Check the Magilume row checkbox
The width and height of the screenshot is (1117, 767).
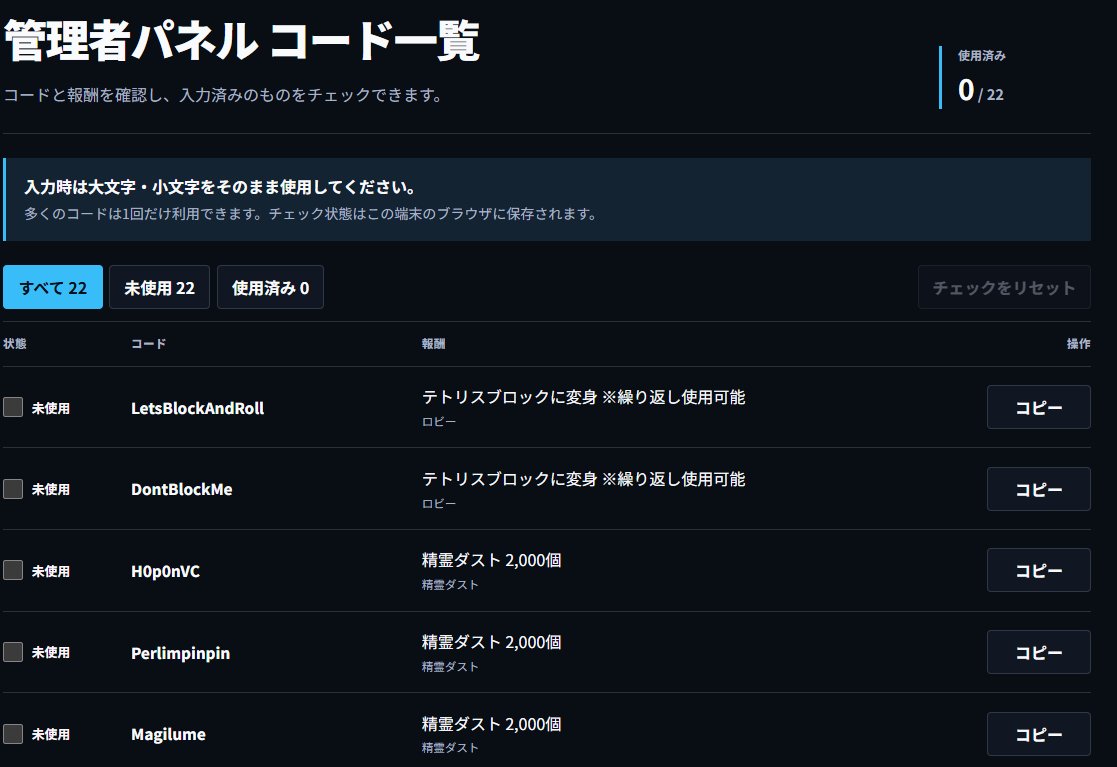(x=13, y=734)
